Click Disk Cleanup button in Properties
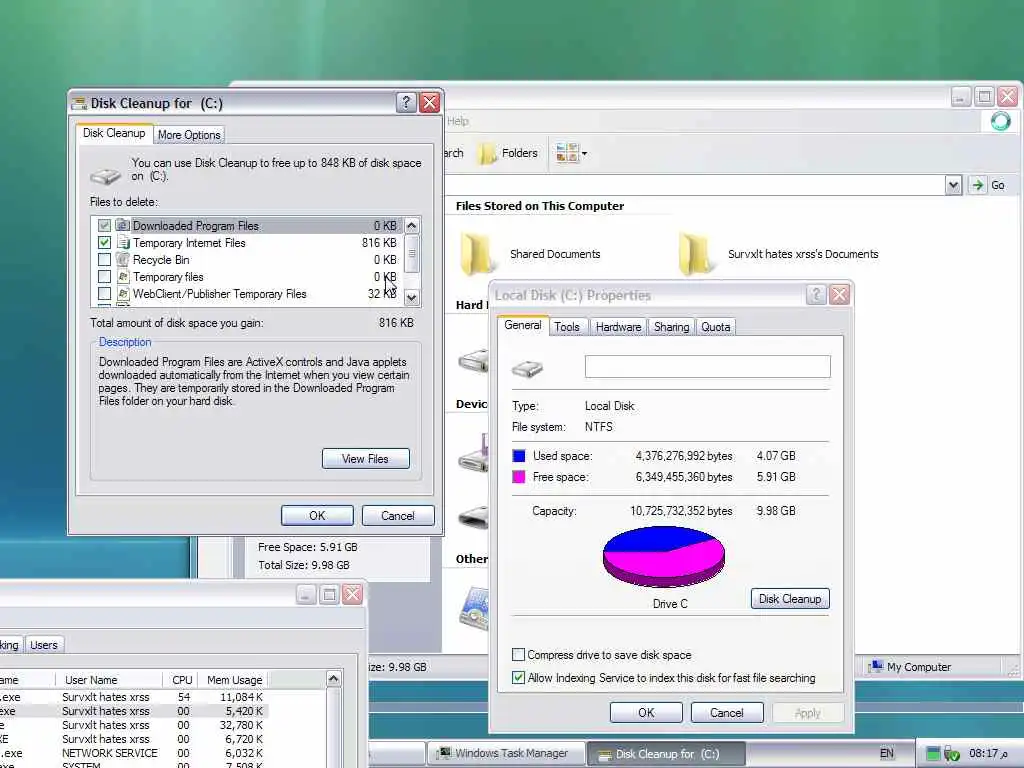 pos(790,599)
